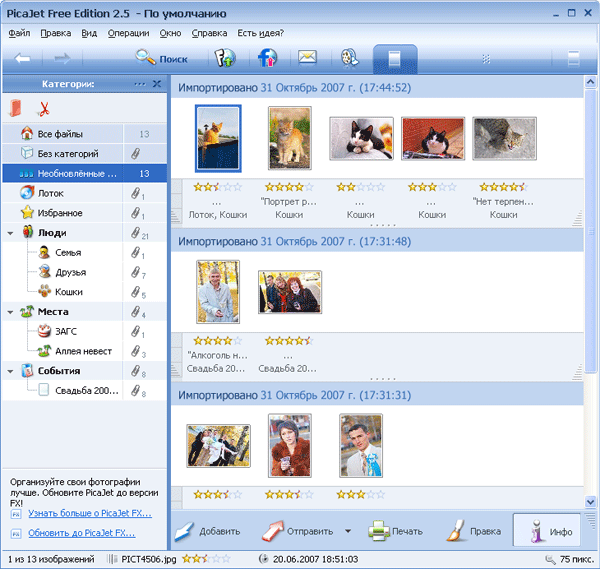Viewport: 600px width, 569px height.
Task: Collapse the События category tree
Action: 10,371
